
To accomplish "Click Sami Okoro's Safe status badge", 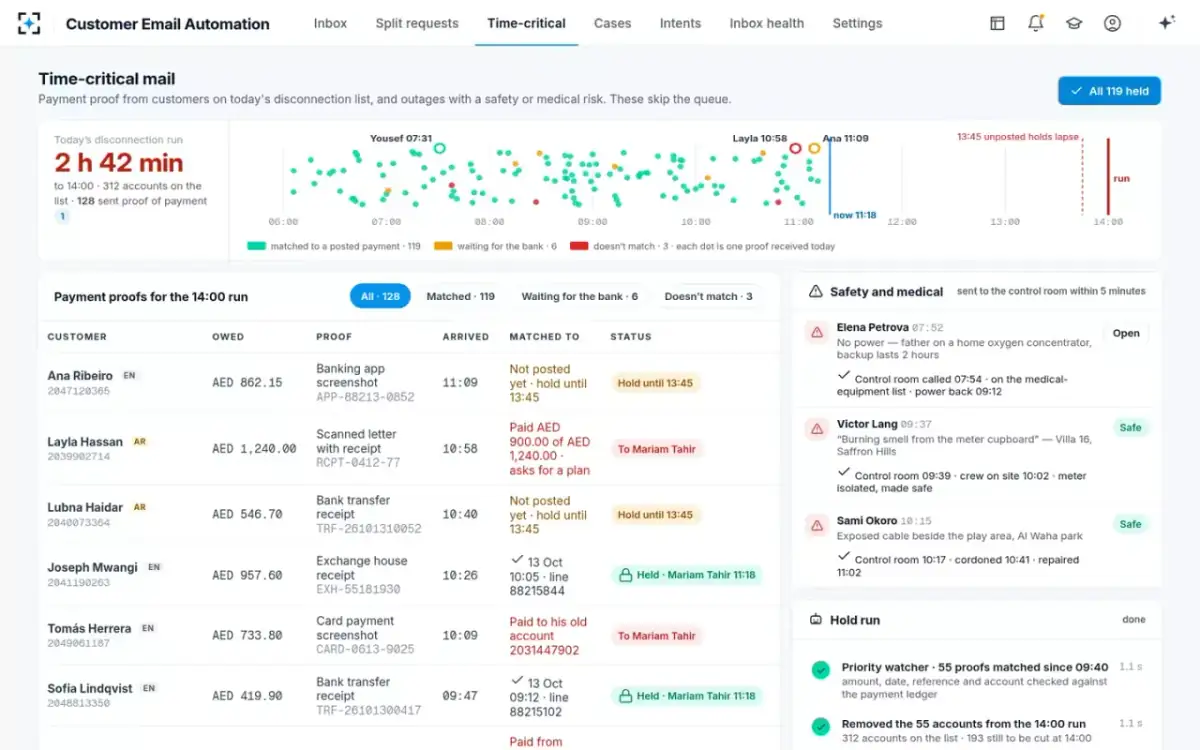I will pyautogui.click(x=1130, y=524).
